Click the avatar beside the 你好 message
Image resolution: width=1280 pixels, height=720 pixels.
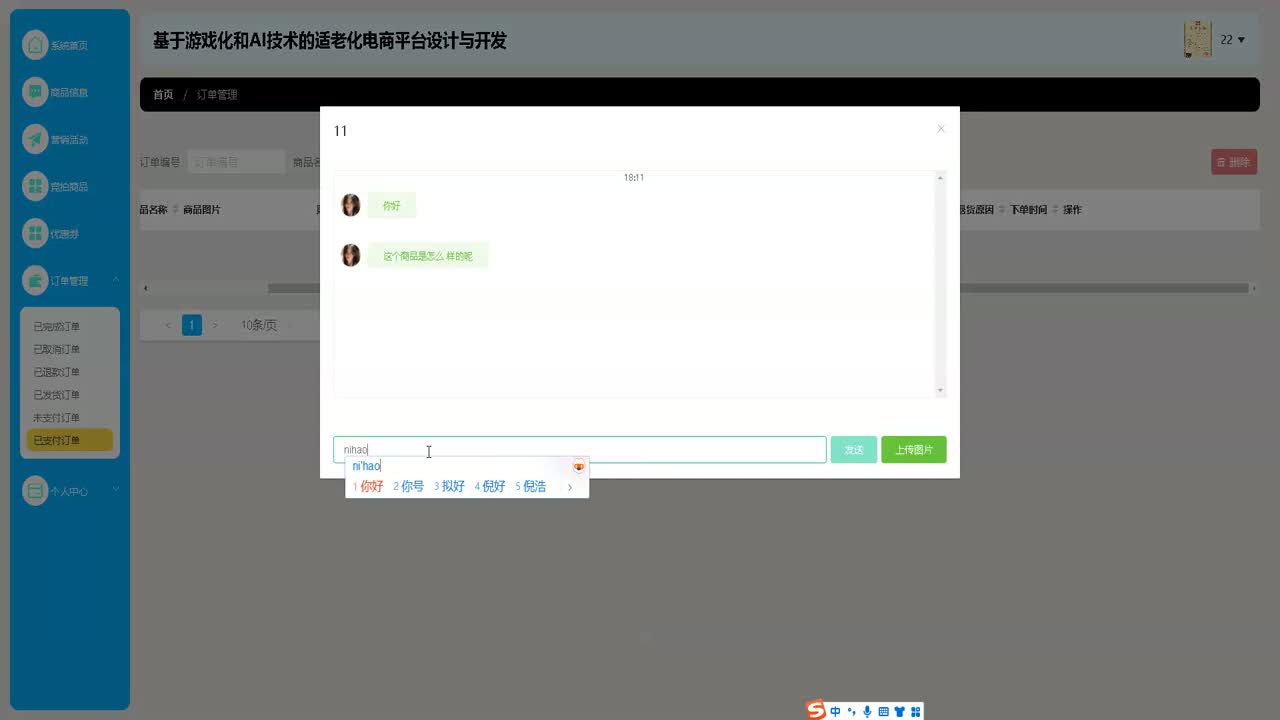tap(350, 205)
